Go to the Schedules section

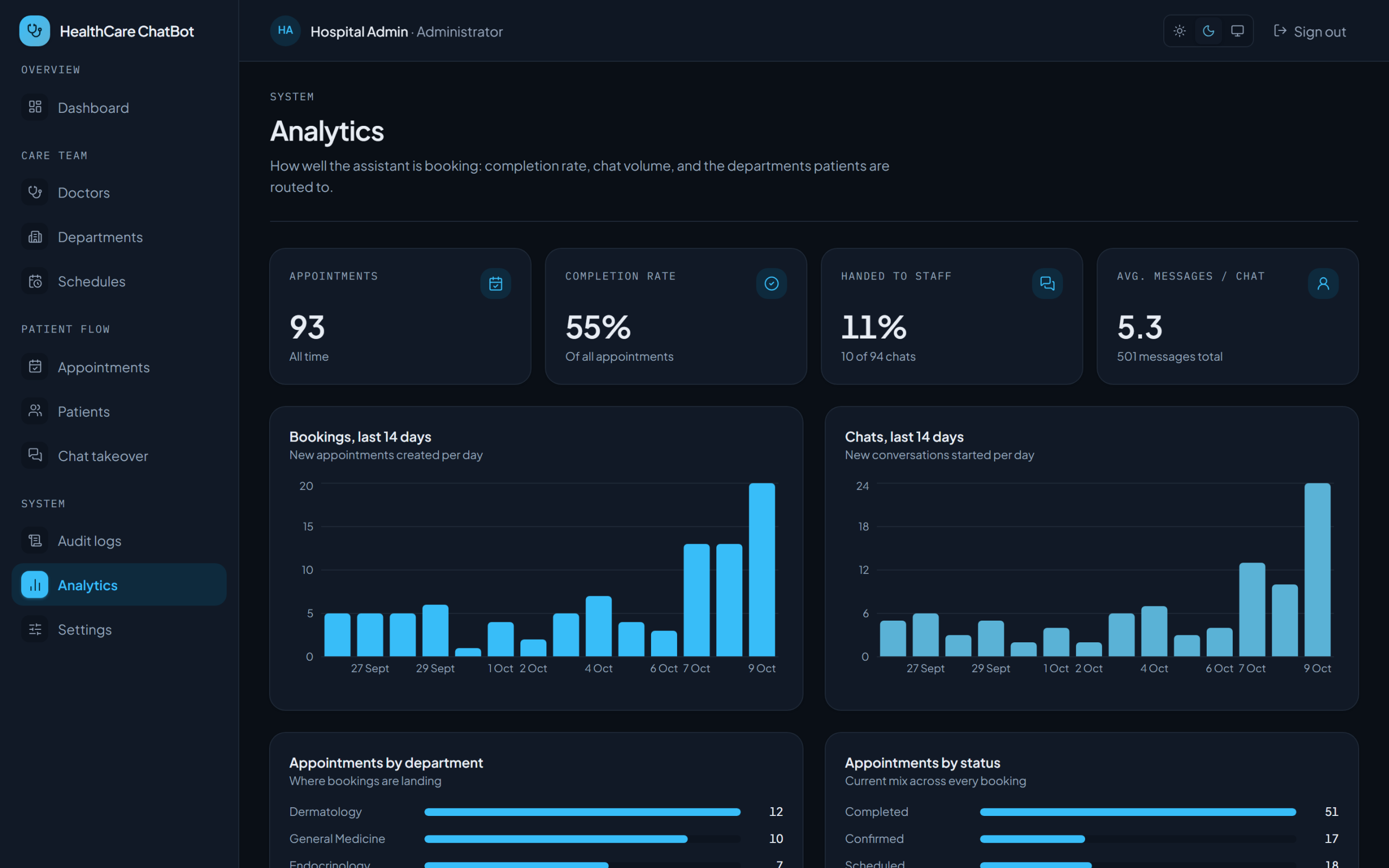119,282
